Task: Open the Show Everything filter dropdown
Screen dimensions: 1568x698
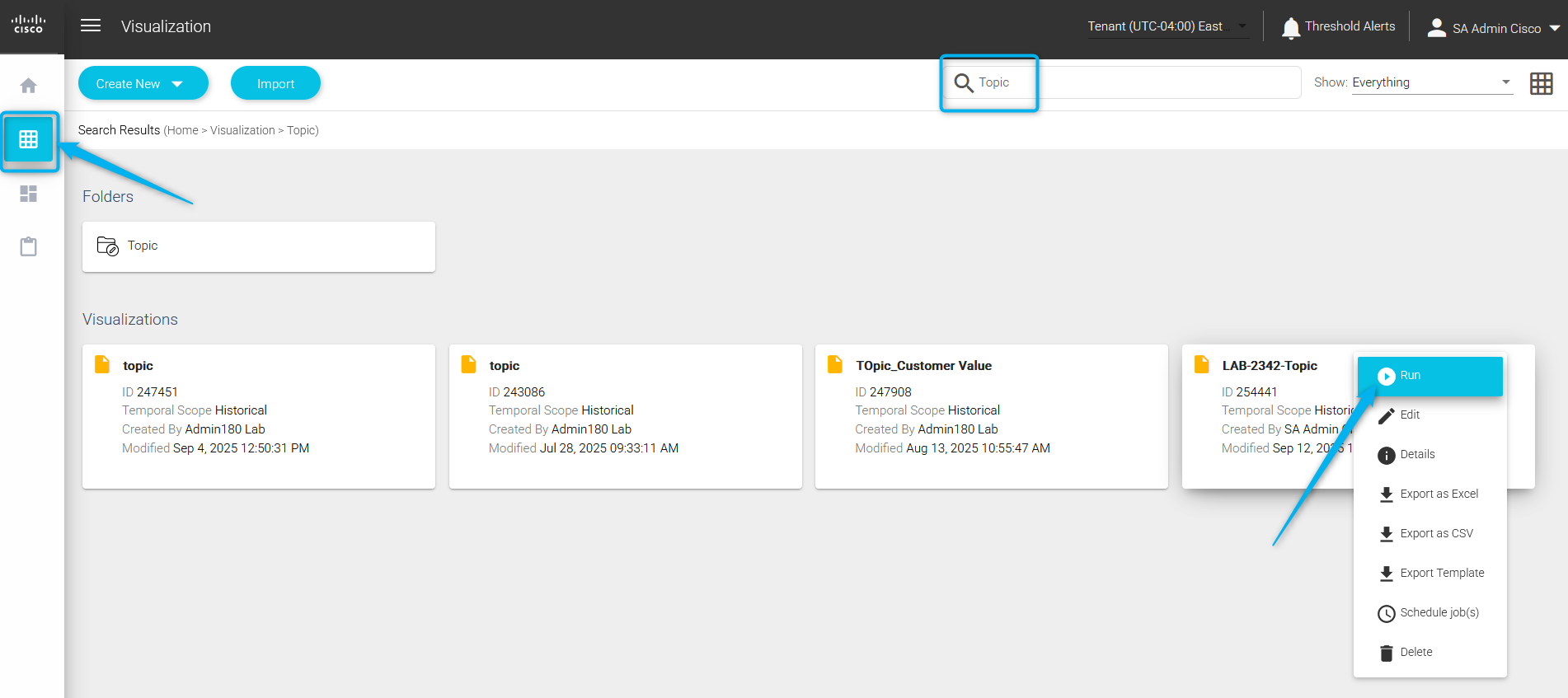Action: 1431,82
